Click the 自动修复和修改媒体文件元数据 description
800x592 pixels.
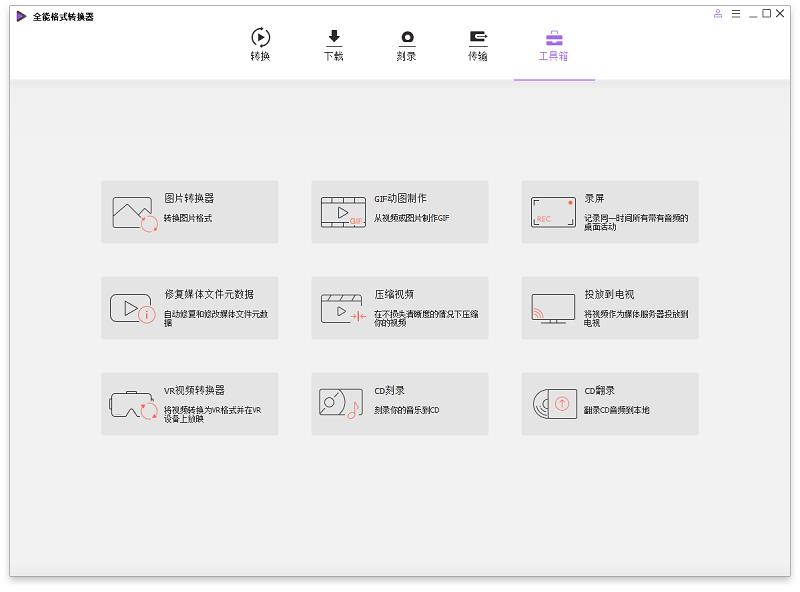click(x=216, y=318)
